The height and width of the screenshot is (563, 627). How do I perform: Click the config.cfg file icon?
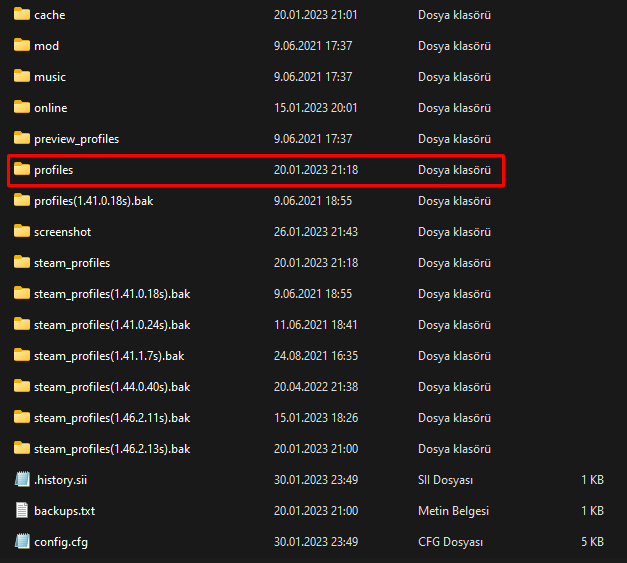point(22,541)
